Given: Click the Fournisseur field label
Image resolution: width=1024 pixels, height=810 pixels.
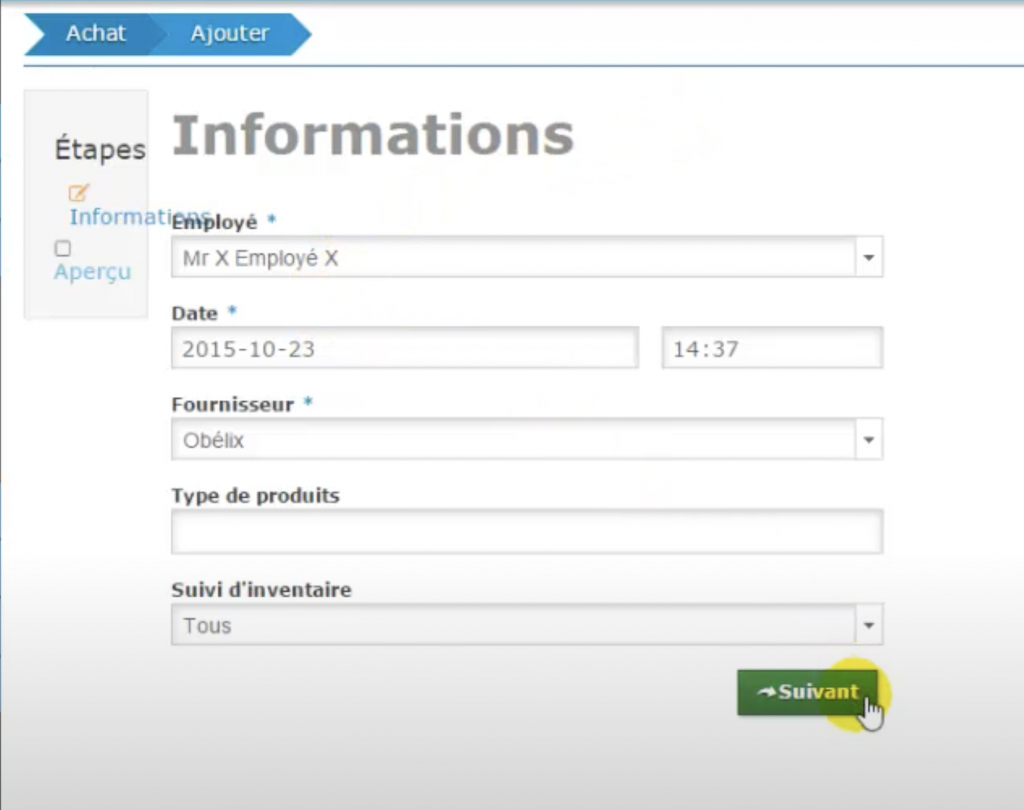Looking at the screenshot, I should coord(232,405).
